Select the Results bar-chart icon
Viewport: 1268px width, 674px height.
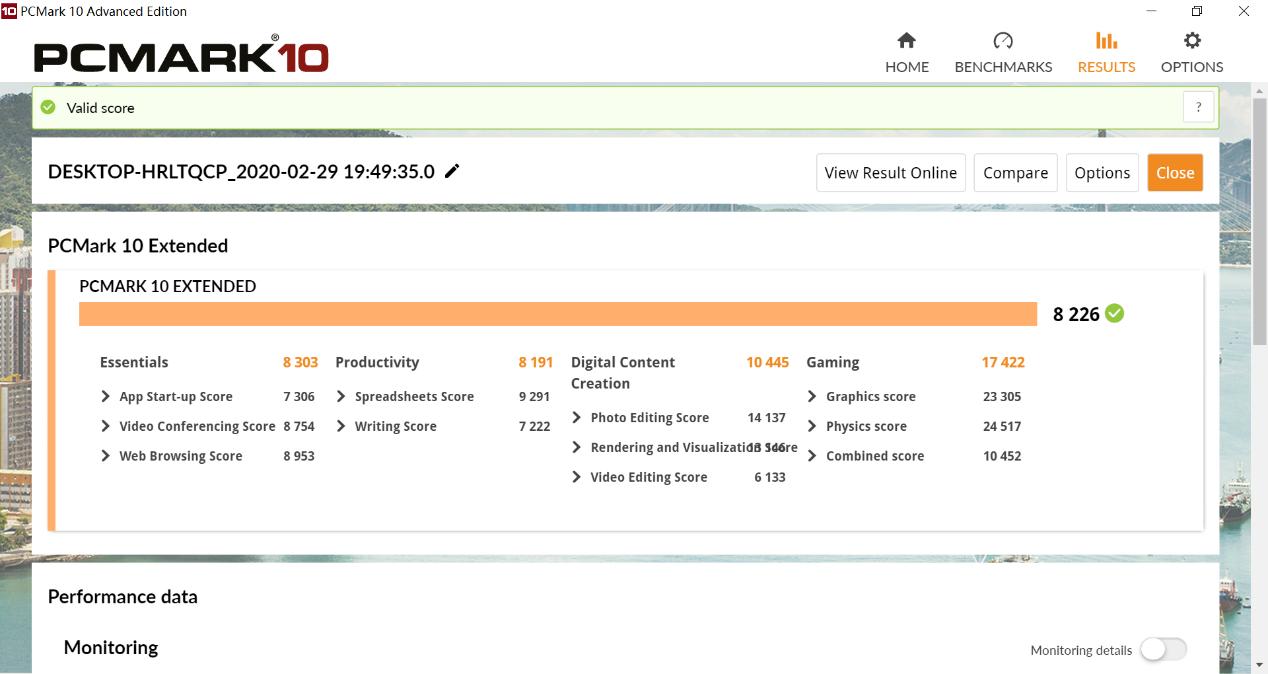[x=1106, y=40]
